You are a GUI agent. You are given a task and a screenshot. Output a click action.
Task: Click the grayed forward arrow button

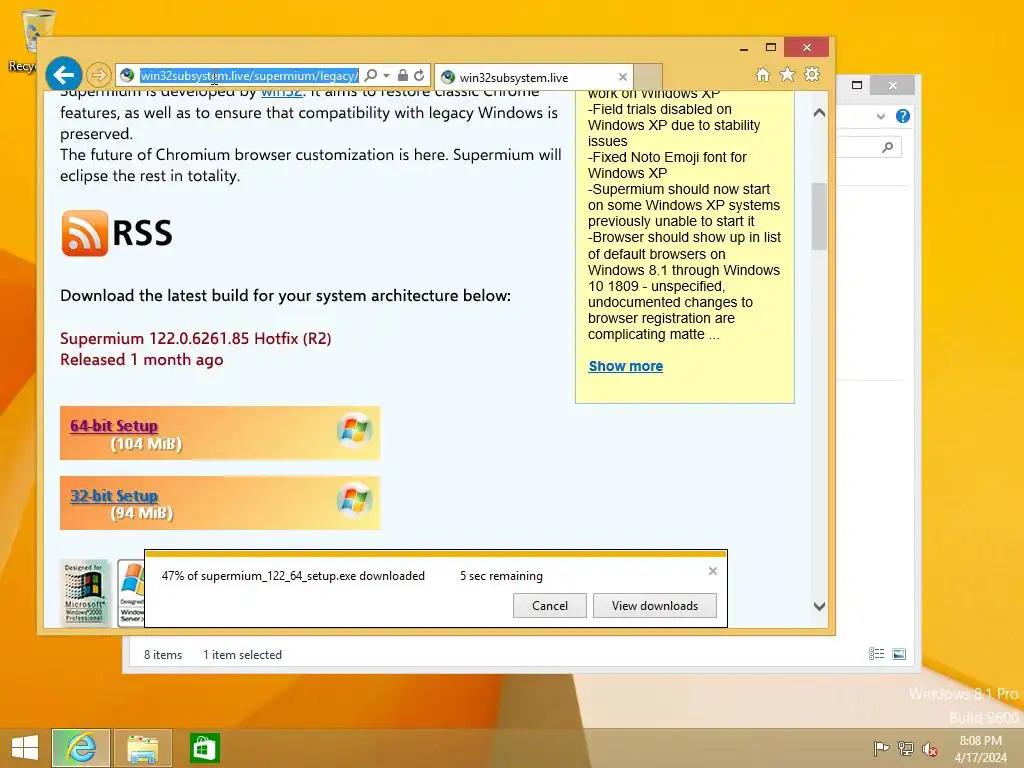pyautogui.click(x=99, y=75)
